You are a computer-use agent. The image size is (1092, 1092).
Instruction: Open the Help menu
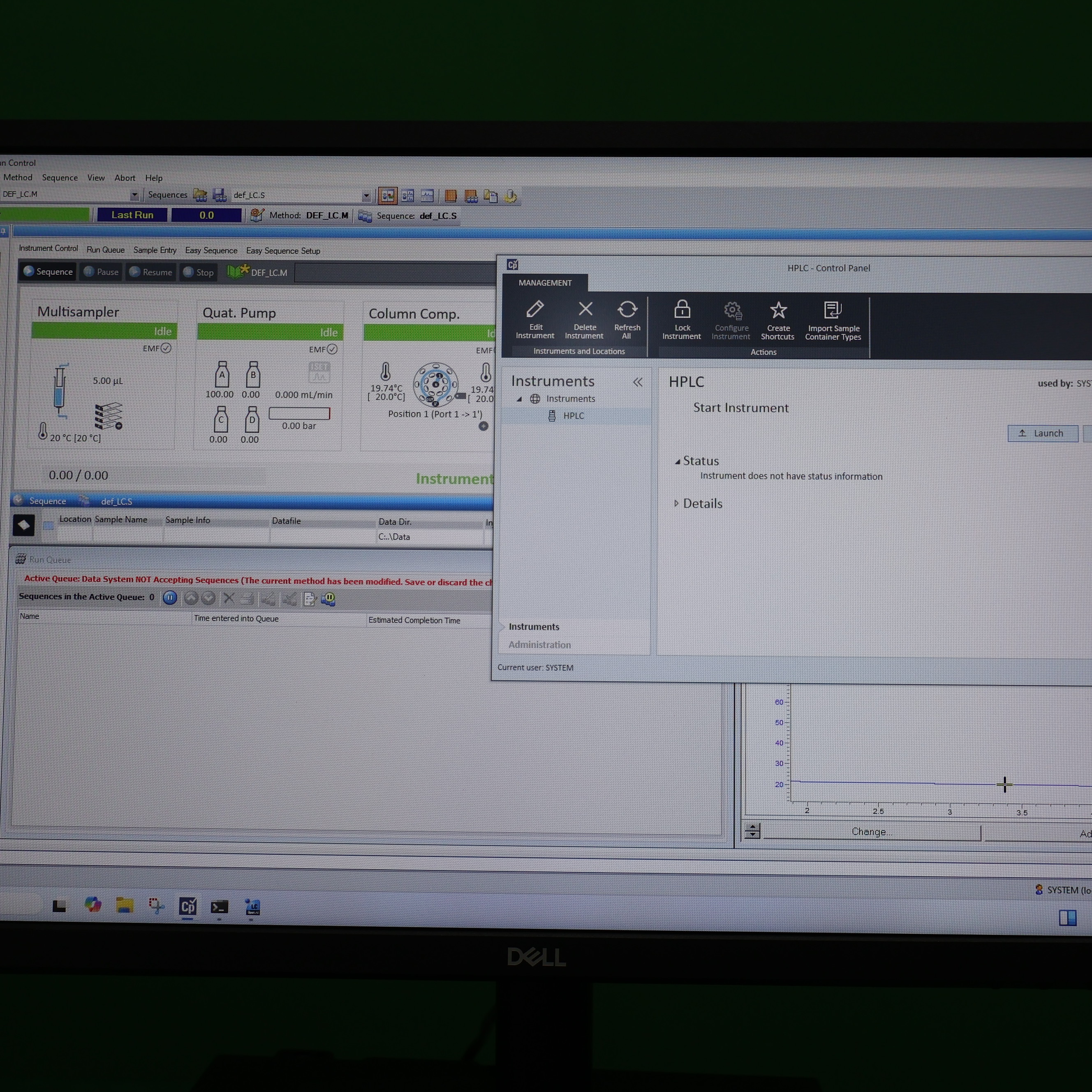click(x=154, y=178)
